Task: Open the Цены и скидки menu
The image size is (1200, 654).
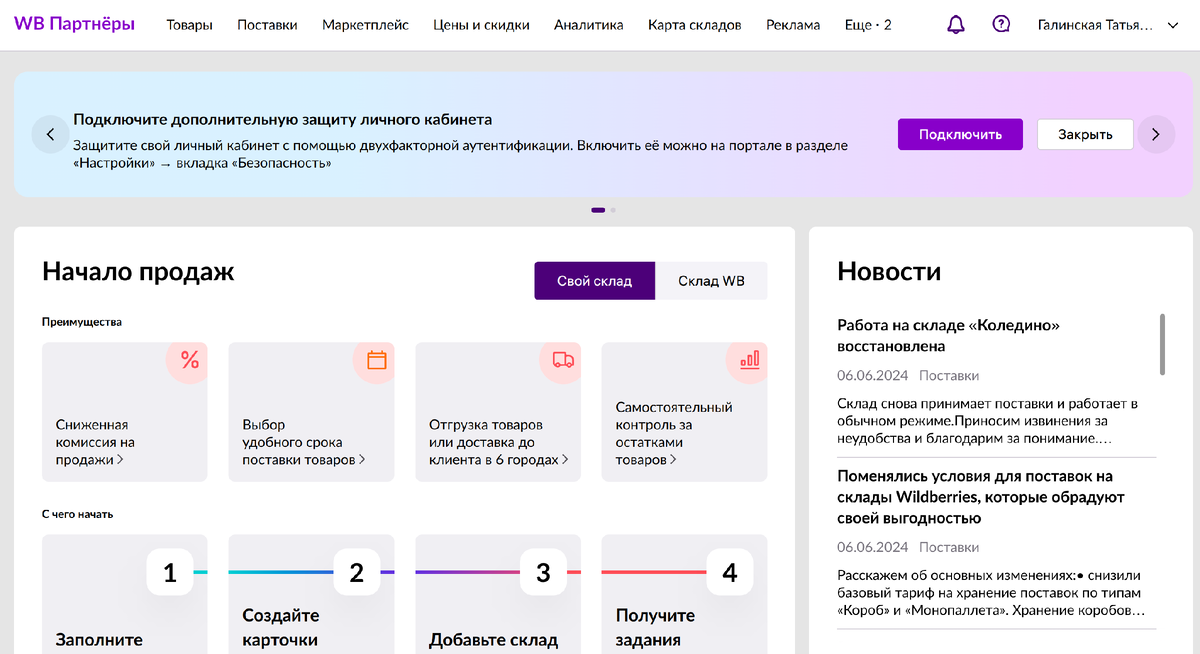Action: click(x=482, y=25)
